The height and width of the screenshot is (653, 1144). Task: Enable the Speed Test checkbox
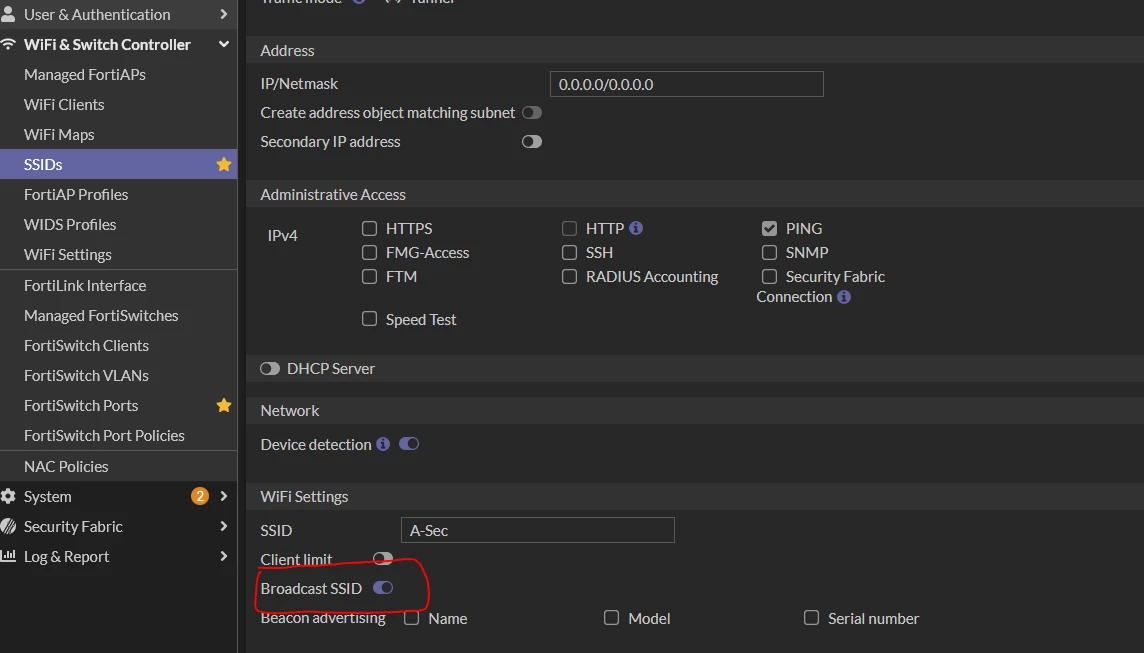[x=370, y=319]
